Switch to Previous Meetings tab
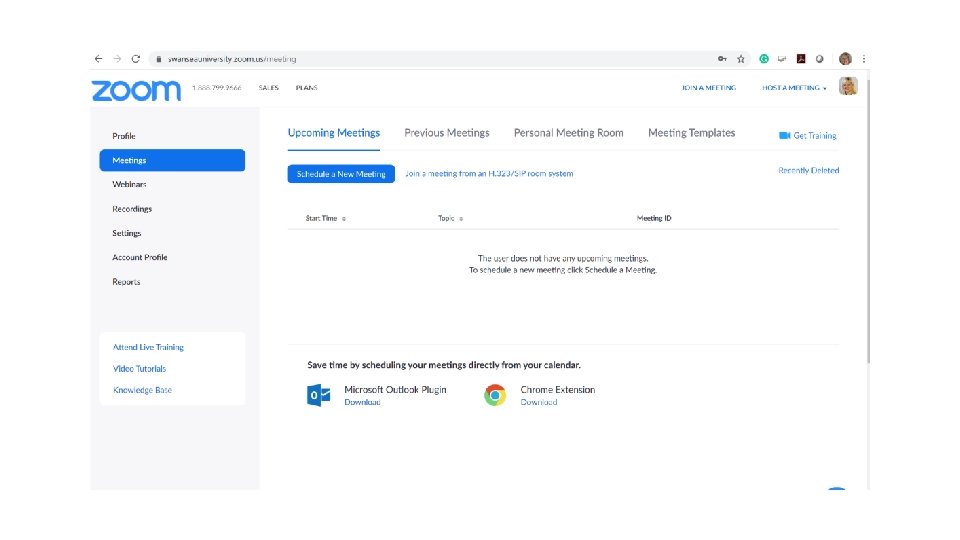Viewport: 960px width, 540px height. tap(447, 133)
